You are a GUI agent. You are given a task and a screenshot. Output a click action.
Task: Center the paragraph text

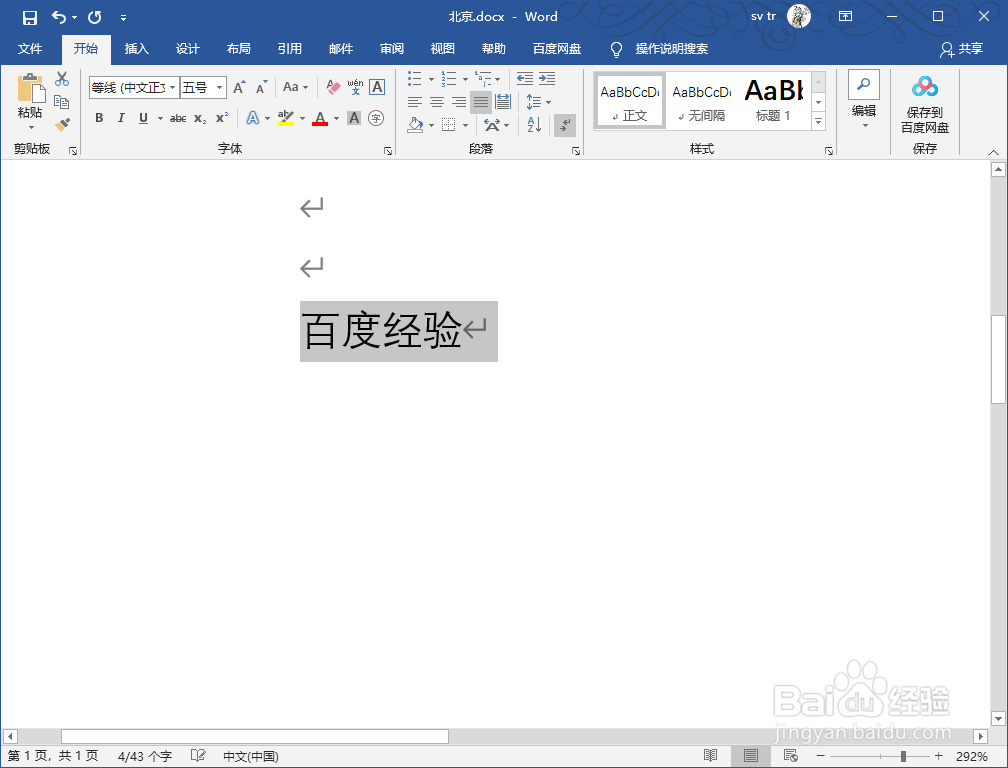pyautogui.click(x=436, y=102)
